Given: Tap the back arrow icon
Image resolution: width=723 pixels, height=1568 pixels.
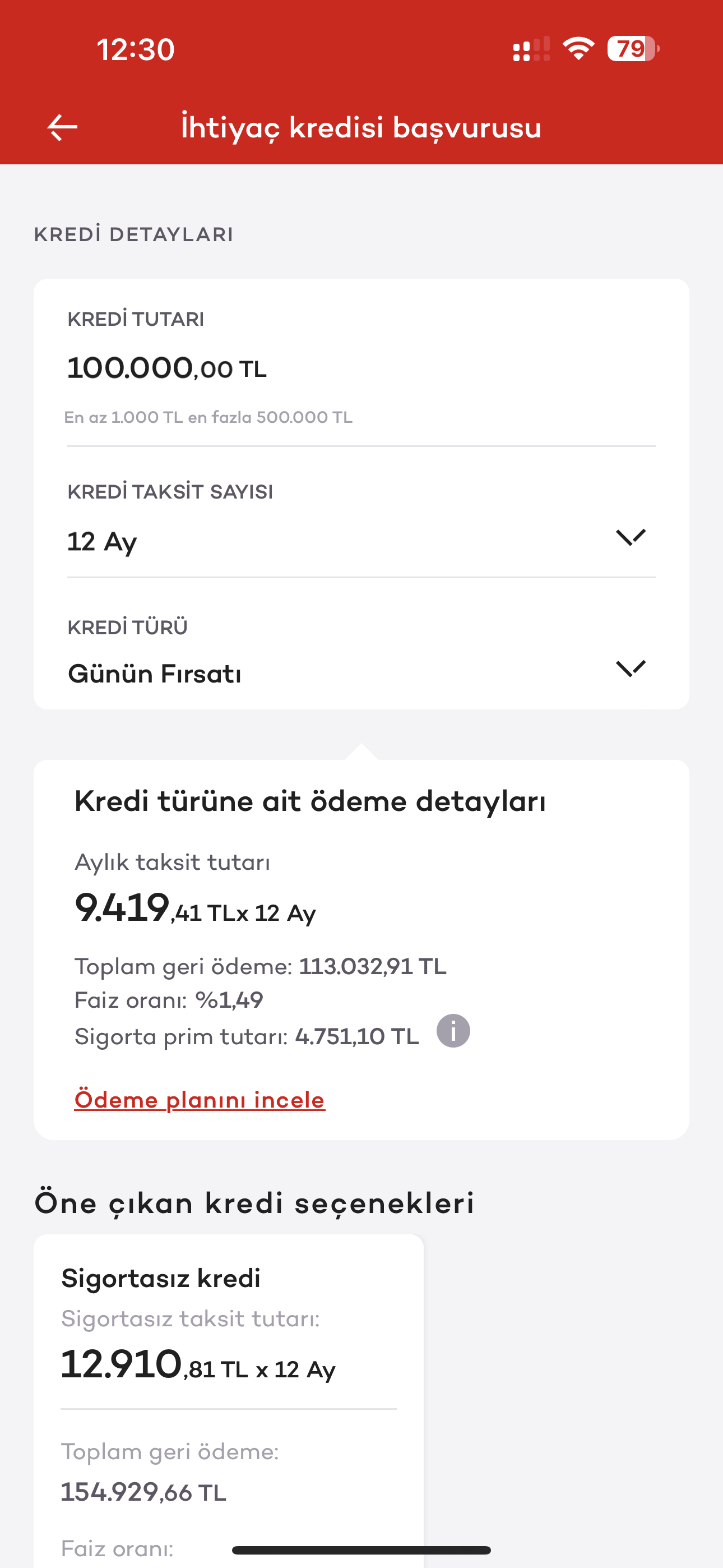Looking at the screenshot, I should (62, 128).
